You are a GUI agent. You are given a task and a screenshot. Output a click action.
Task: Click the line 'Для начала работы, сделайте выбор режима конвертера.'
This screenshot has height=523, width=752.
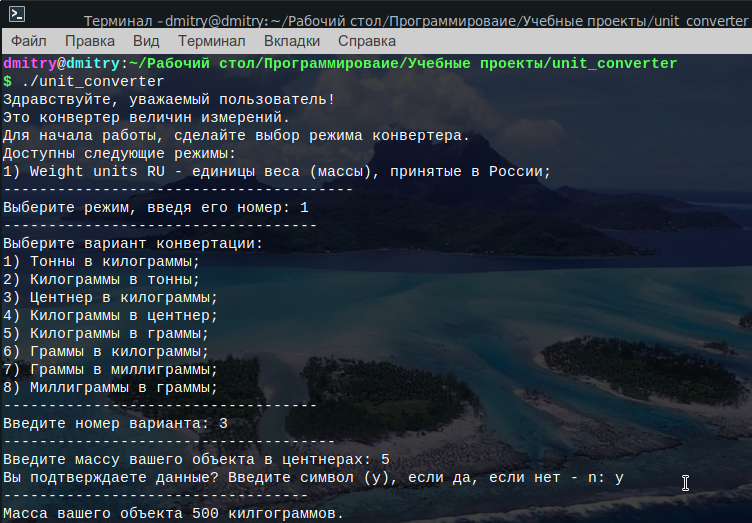pos(236,136)
